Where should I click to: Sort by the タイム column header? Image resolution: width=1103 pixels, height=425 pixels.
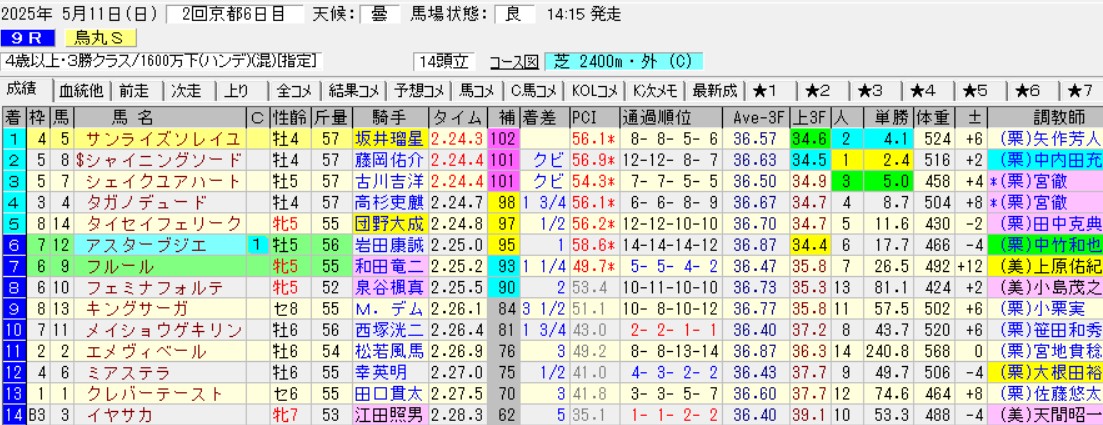tap(457, 116)
